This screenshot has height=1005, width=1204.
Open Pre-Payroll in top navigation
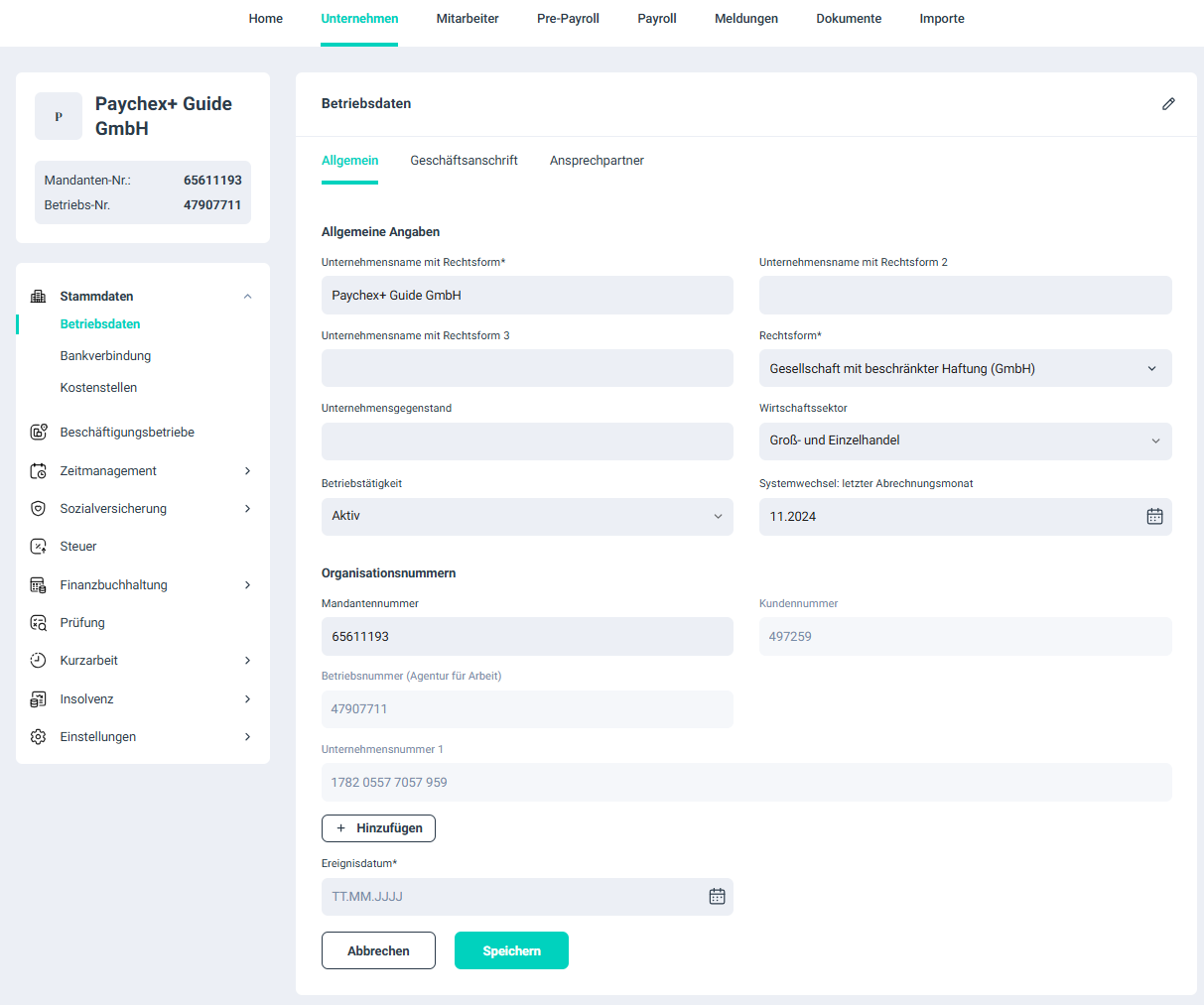point(568,19)
